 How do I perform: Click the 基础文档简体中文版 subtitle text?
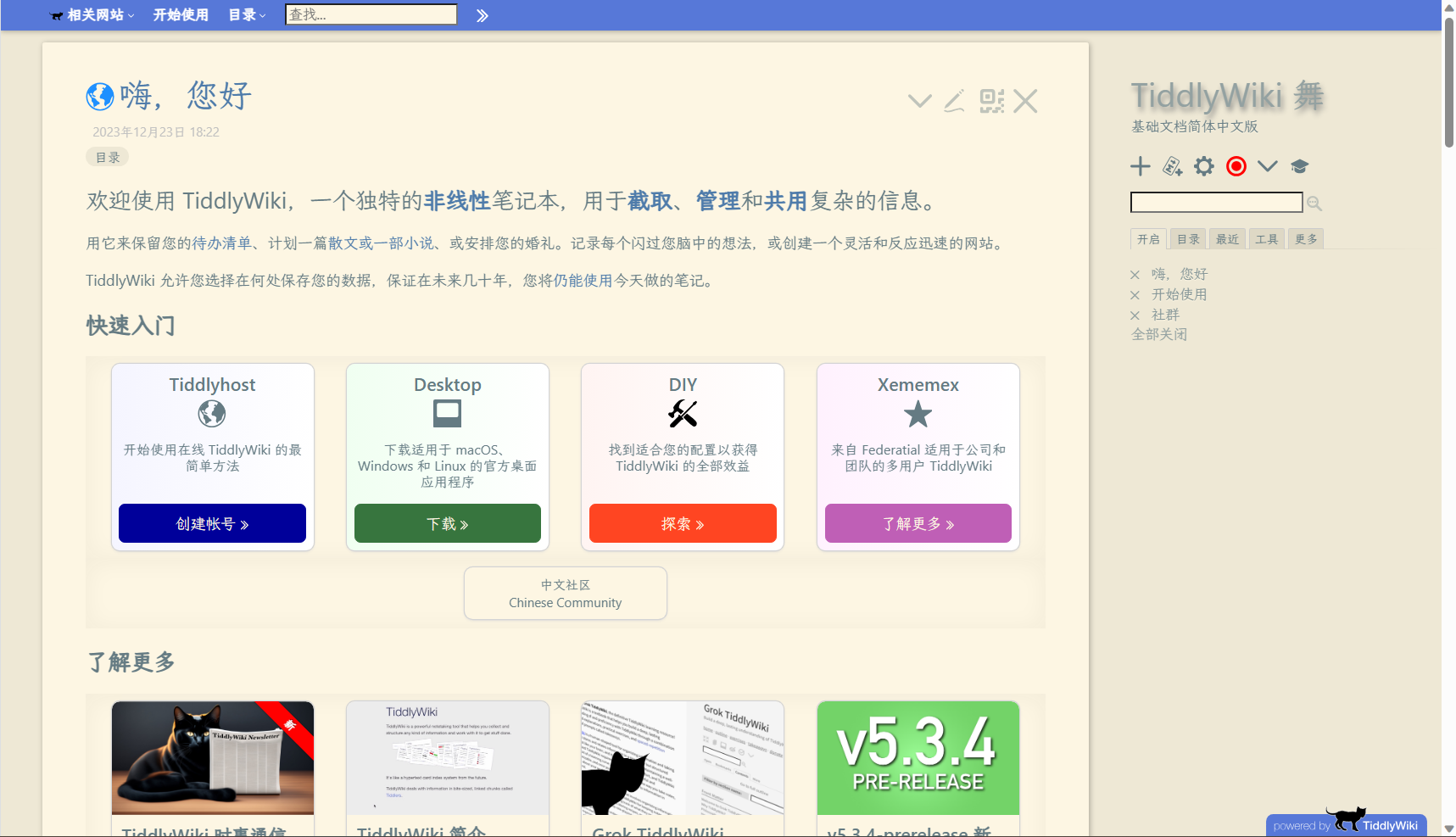(1195, 126)
